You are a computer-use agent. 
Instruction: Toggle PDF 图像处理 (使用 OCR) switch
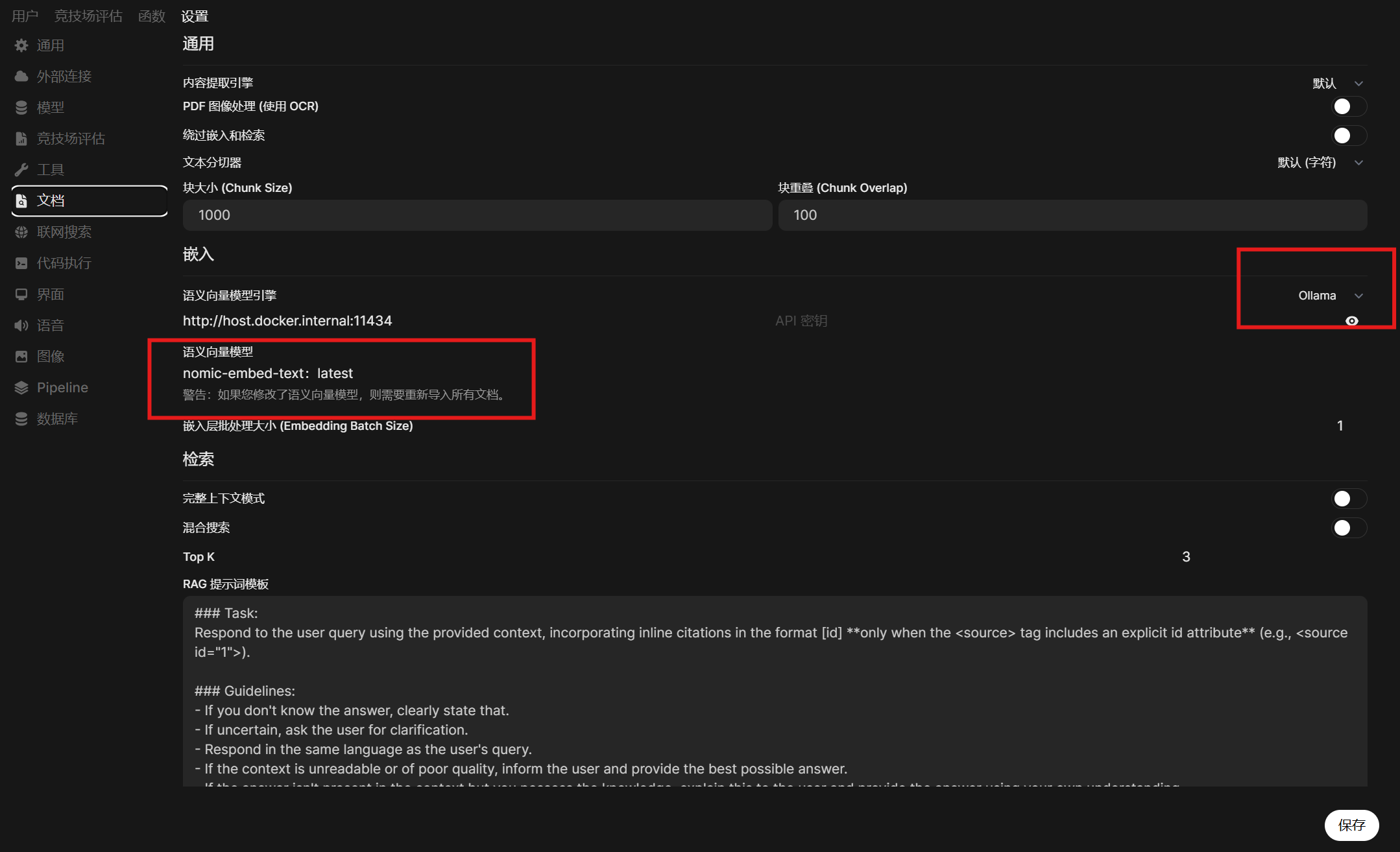pyautogui.click(x=1348, y=106)
